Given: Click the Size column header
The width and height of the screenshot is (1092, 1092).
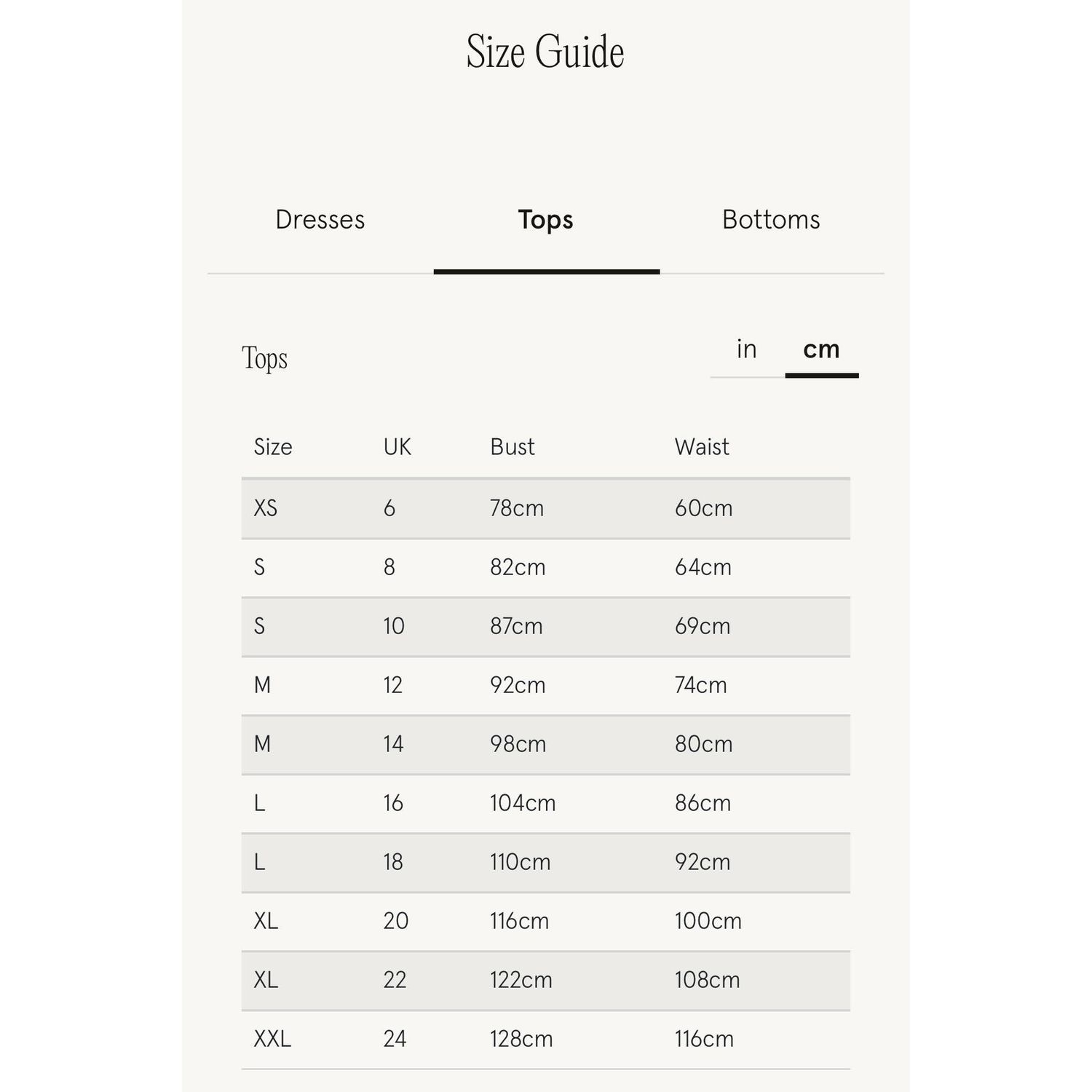Looking at the screenshot, I should pos(273,447).
